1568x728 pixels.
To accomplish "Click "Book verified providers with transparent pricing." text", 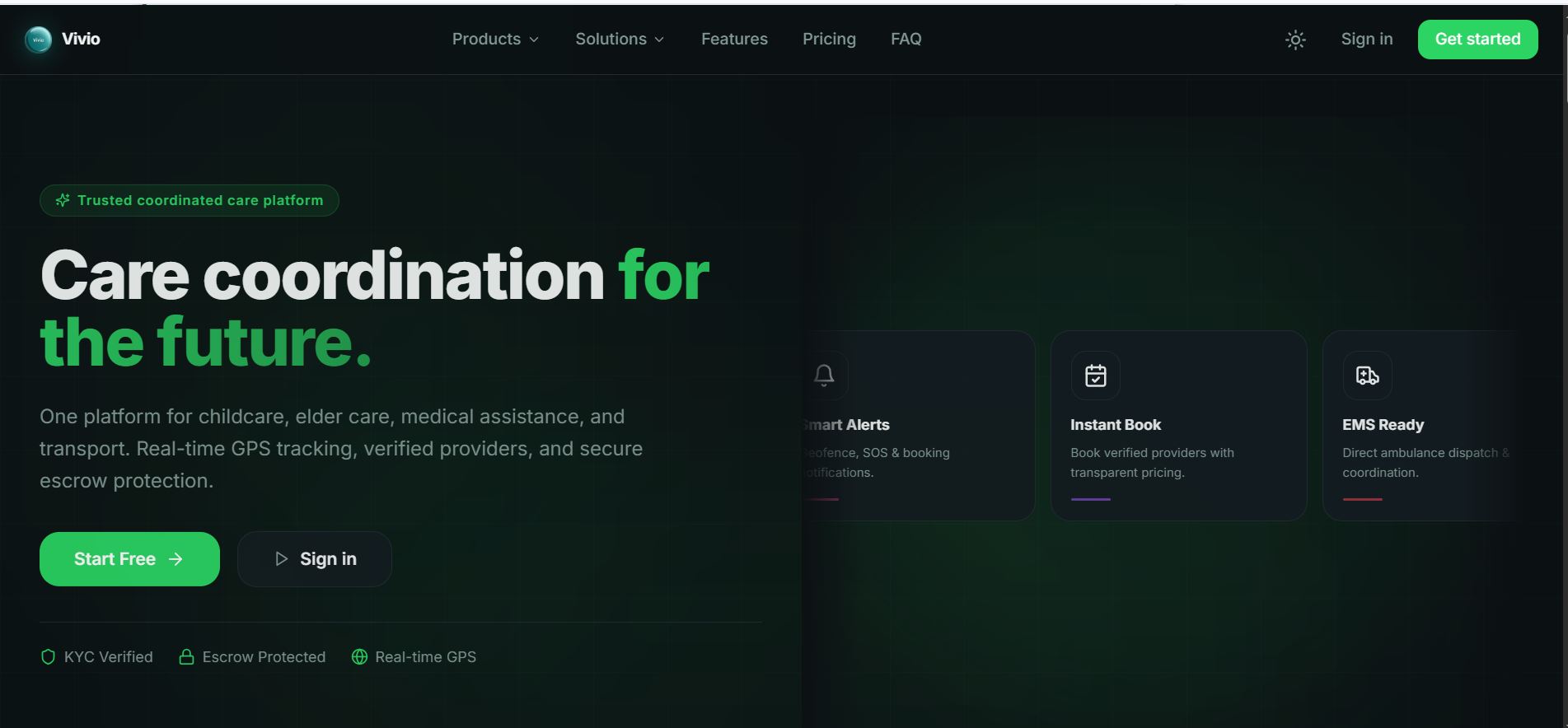I will (1153, 463).
